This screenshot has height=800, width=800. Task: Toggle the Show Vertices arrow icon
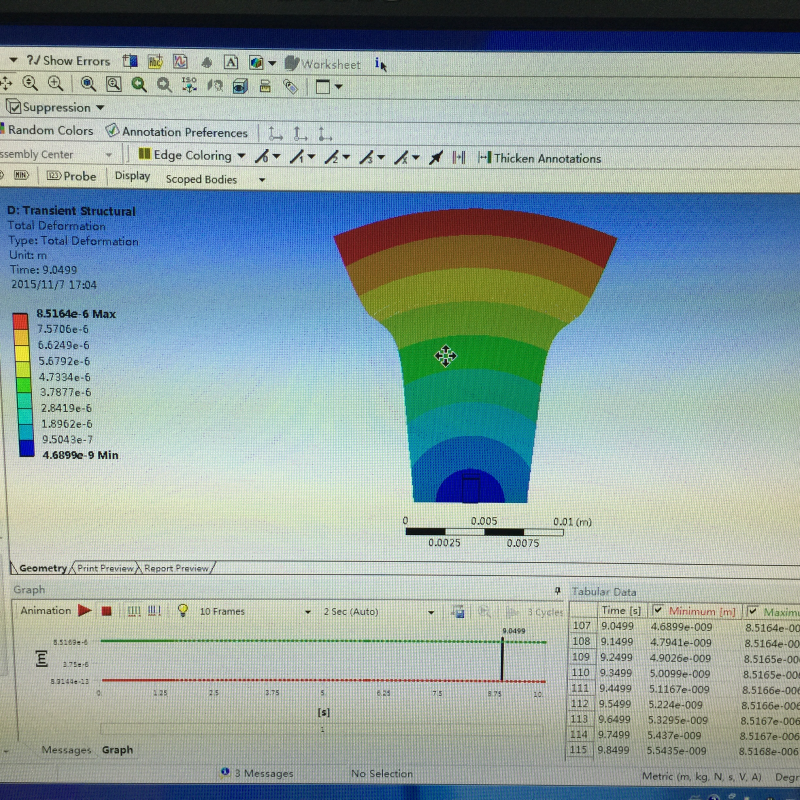coord(435,158)
